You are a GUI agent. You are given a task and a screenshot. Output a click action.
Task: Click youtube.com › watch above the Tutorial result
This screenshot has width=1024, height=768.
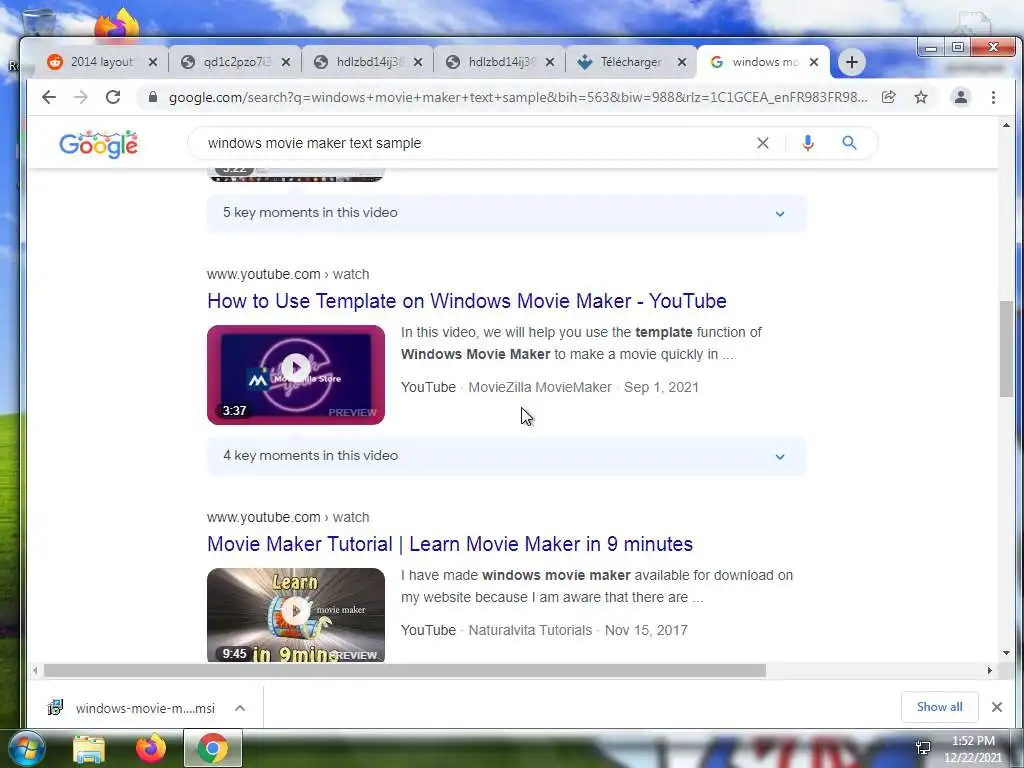tap(288, 517)
